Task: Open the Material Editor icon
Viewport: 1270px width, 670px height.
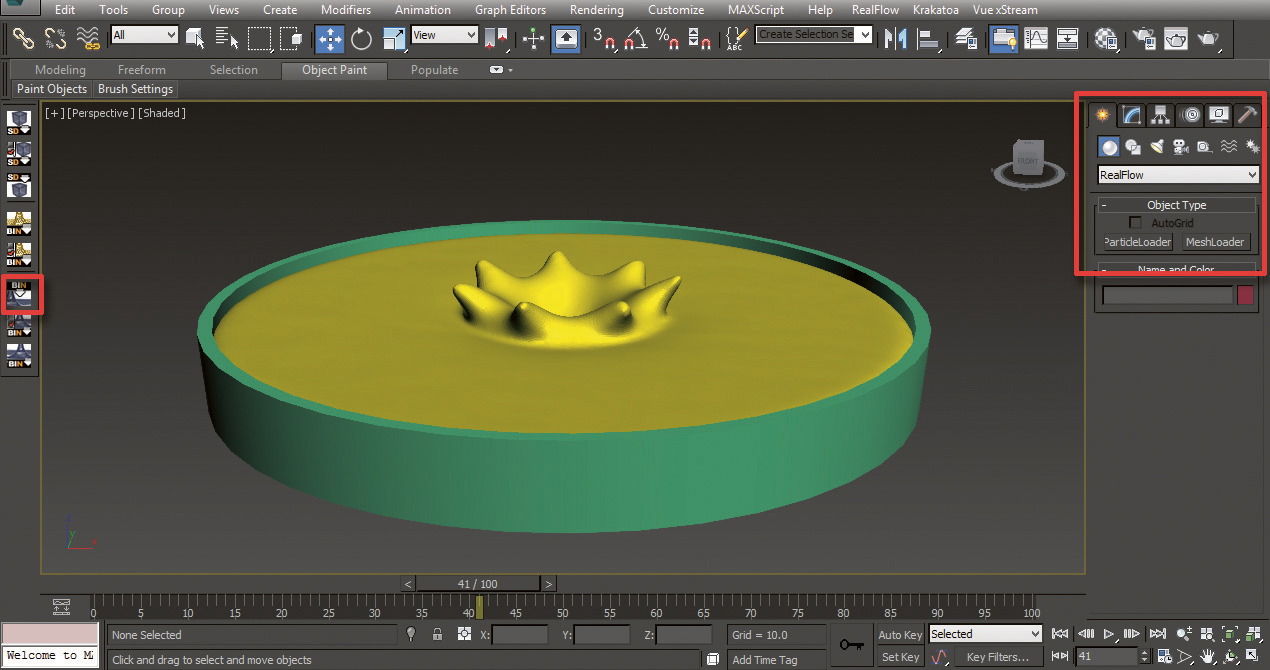Action: click(1105, 39)
